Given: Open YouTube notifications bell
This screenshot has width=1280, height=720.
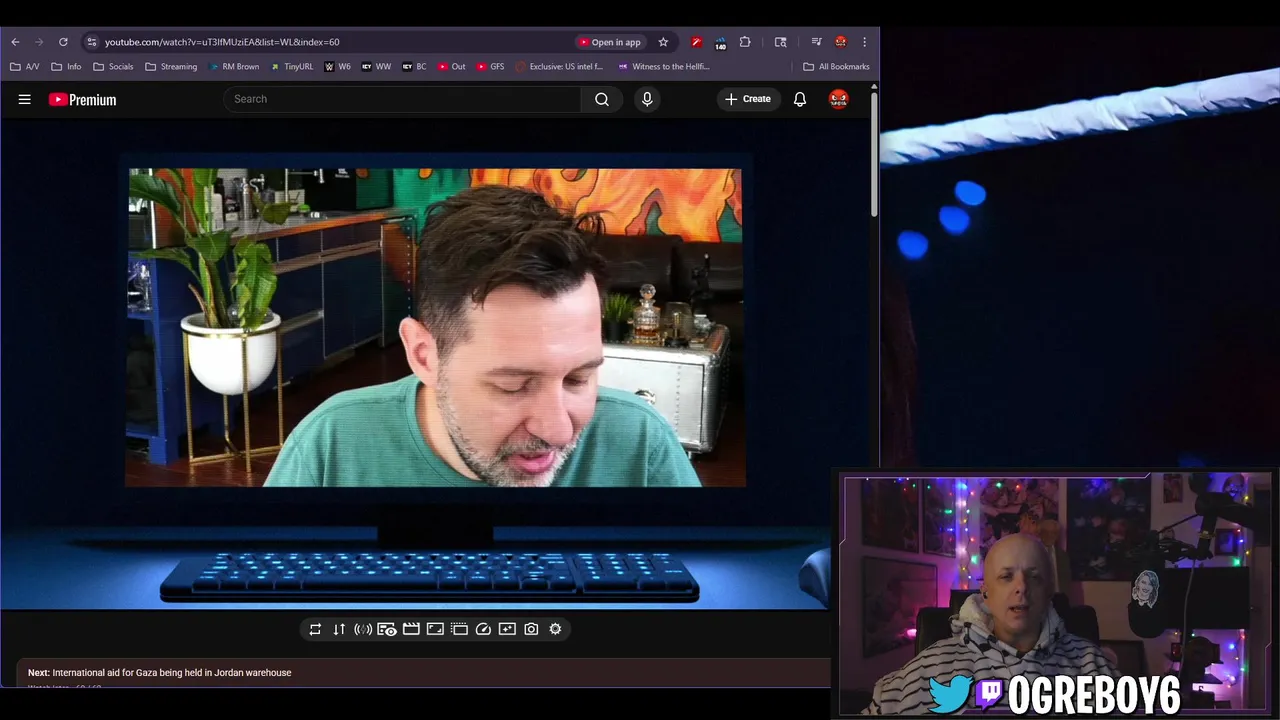Looking at the screenshot, I should click(800, 99).
